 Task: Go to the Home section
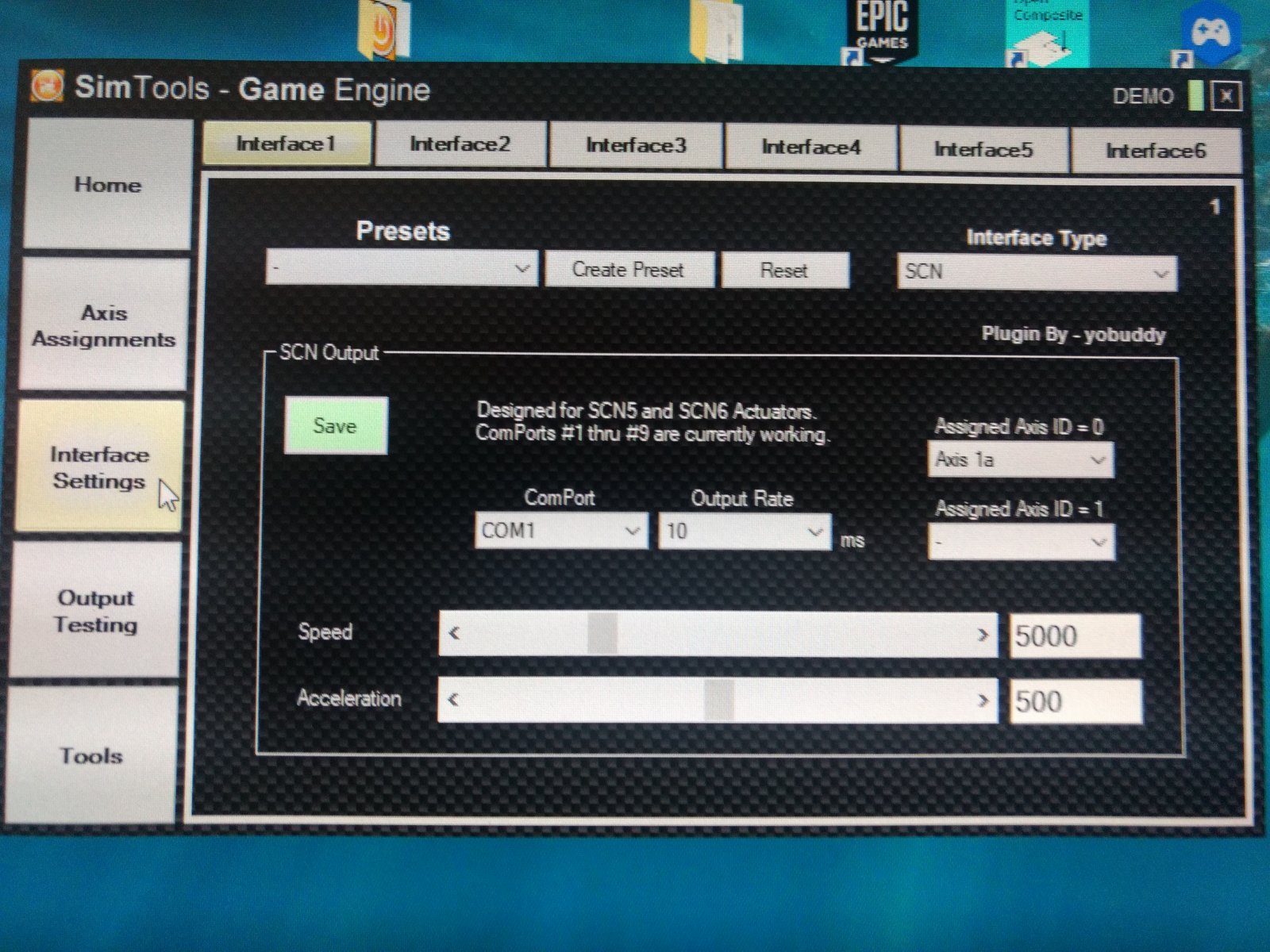(108, 184)
